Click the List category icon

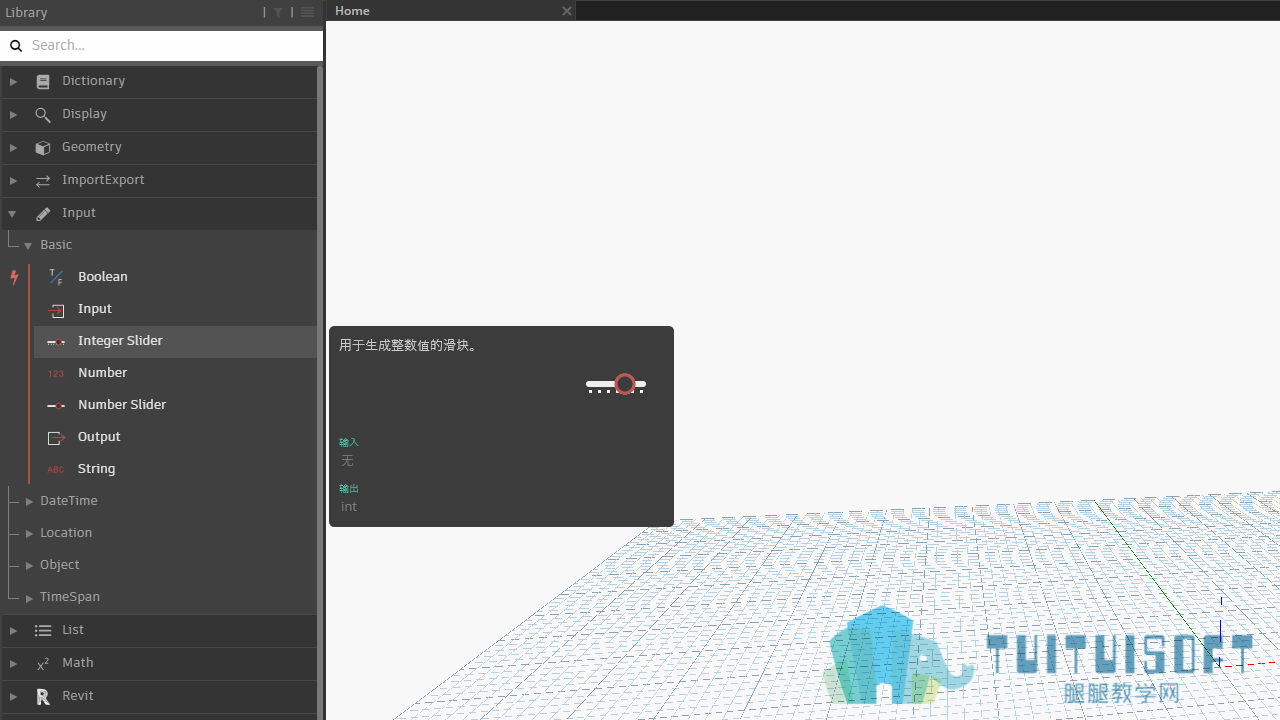click(43, 631)
